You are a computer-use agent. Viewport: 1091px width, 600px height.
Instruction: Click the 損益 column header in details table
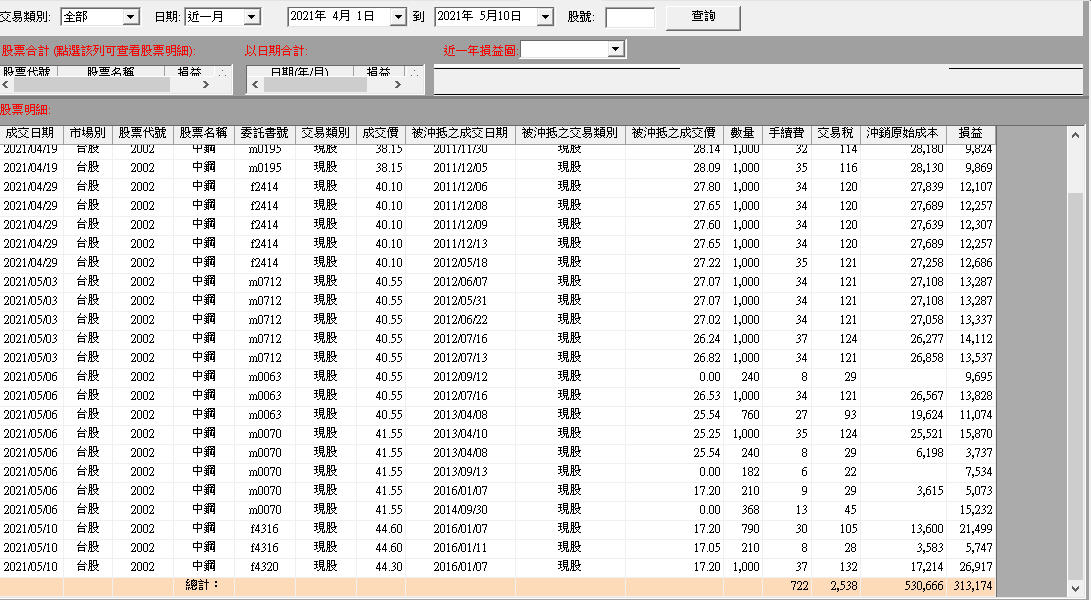(x=971, y=133)
